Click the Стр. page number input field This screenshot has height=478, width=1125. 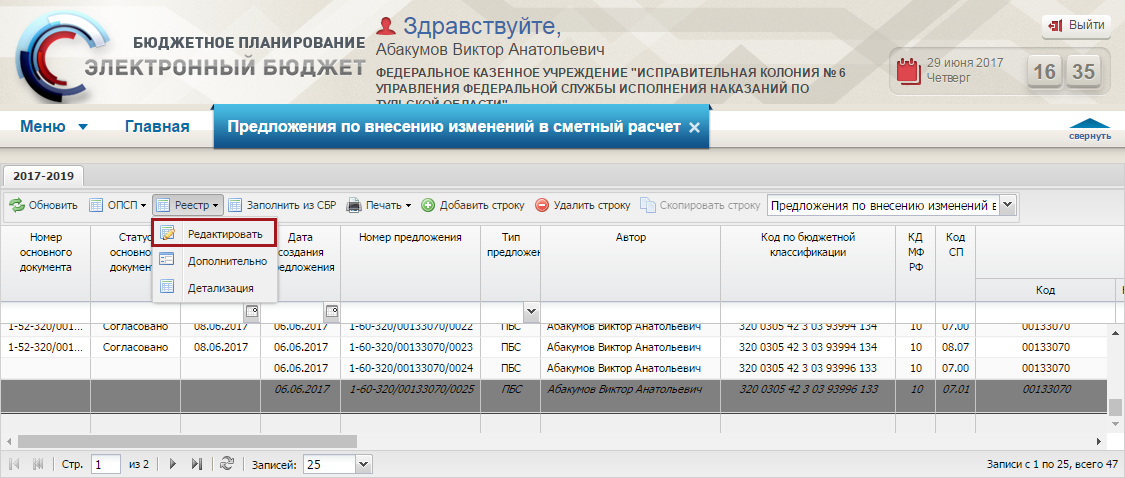pos(105,464)
